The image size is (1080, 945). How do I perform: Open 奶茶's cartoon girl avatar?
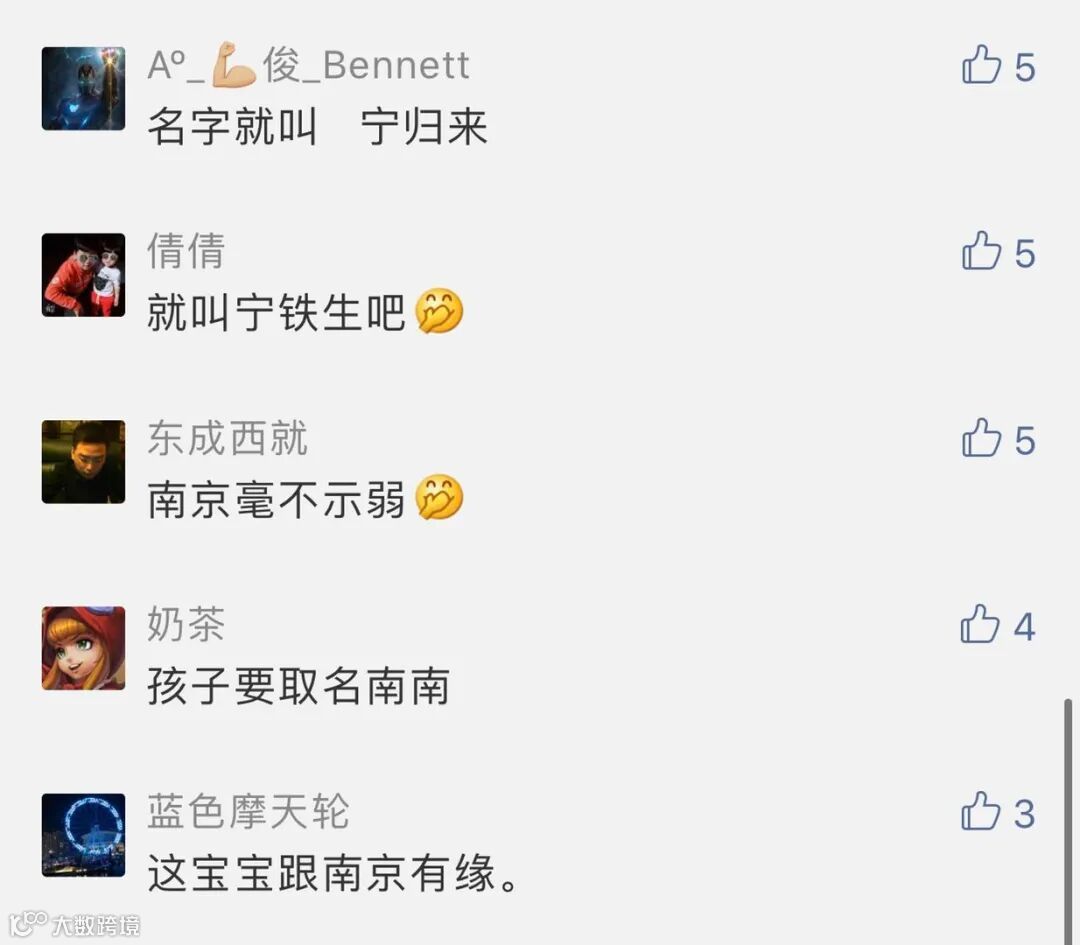coord(83,648)
